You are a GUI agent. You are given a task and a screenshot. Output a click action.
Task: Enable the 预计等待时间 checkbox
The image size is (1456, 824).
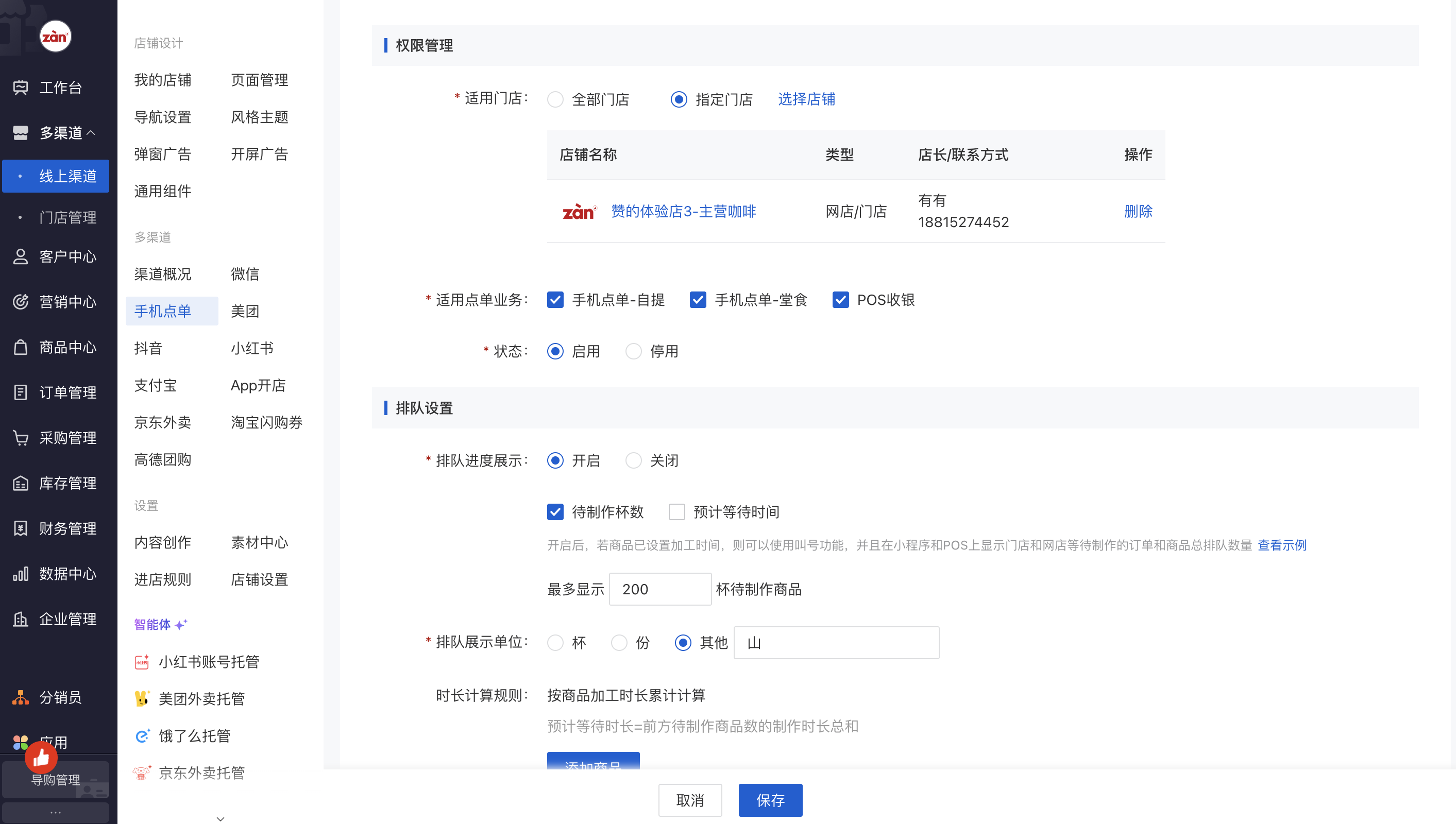pos(676,512)
